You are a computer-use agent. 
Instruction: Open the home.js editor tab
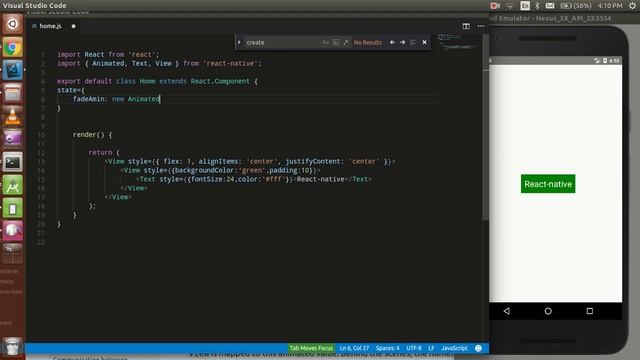tap(50, 26)
